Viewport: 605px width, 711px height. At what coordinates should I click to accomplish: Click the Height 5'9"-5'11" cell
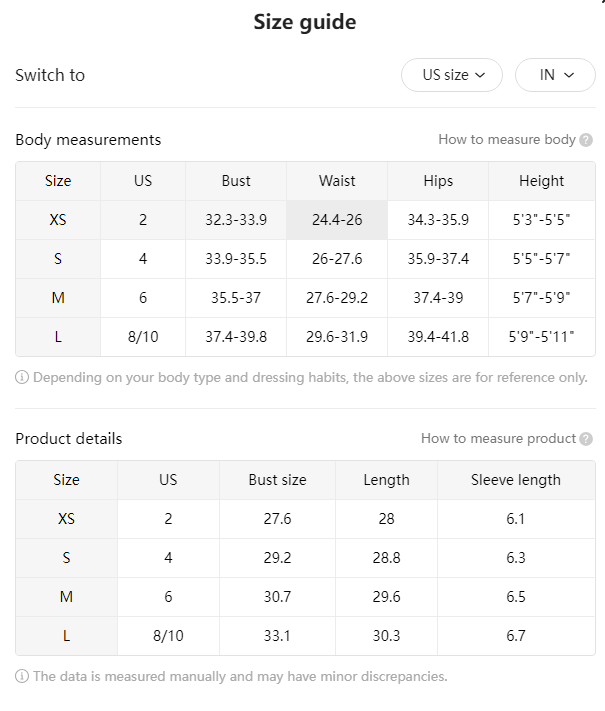pos(542,337)
